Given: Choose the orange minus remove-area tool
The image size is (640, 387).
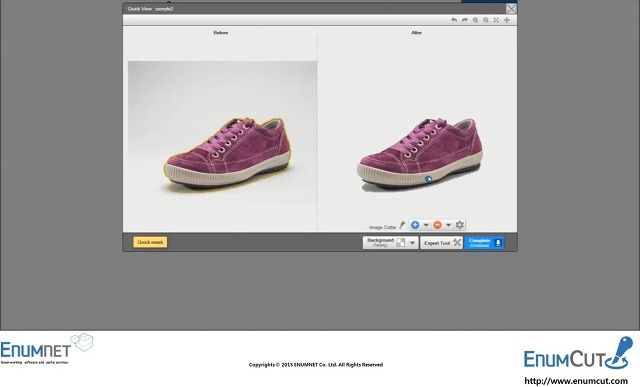Looking at the screenshot, I should tap(437, 225).
